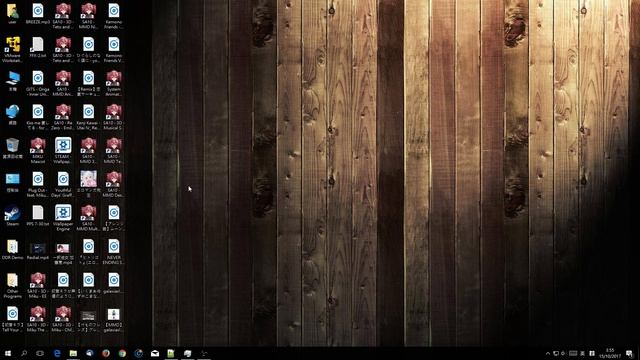640x360 pixels.
Task: Open the Radial.mp4 video file
Action: coord(38,251)
